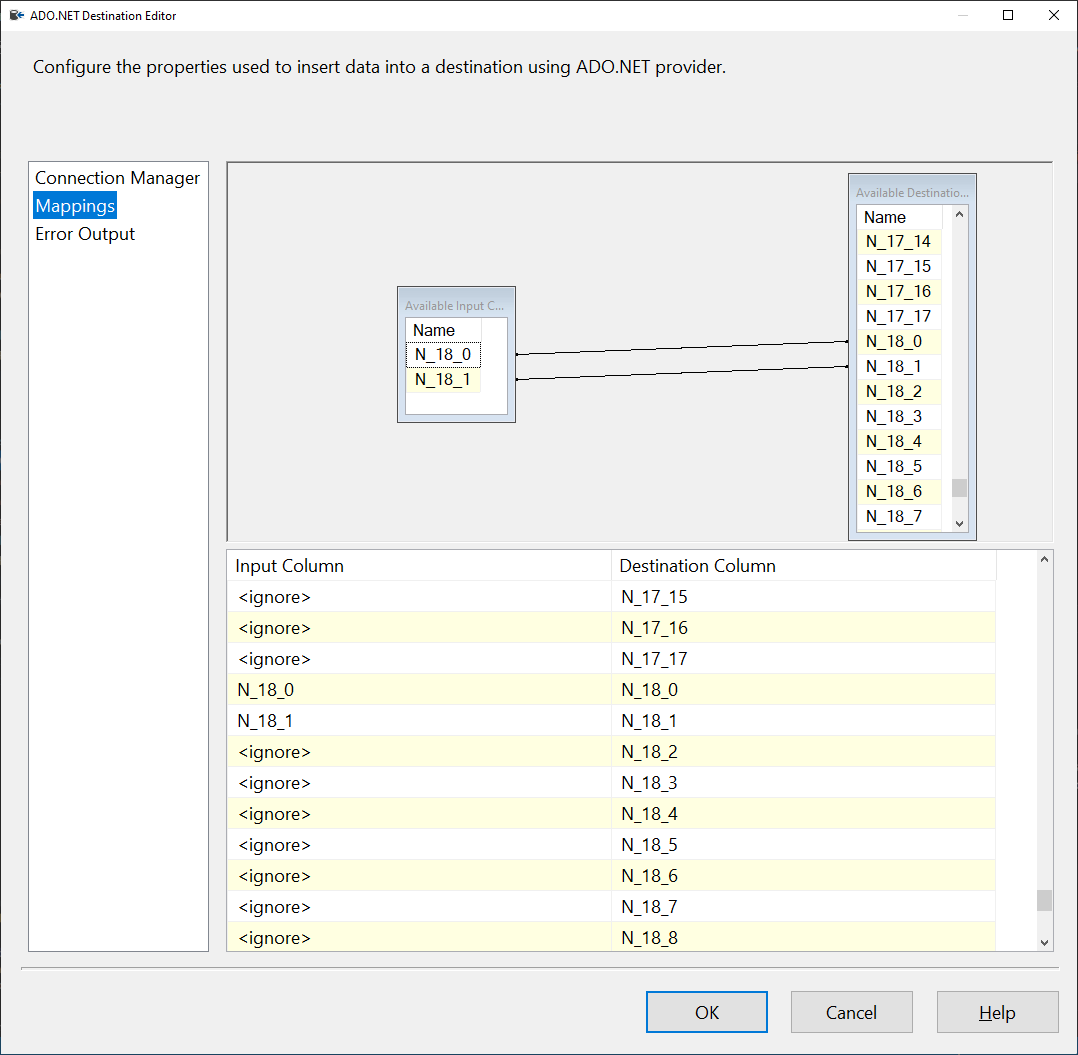Image resolution: width=1078 pixels, height=1055 pixels.
Task: Open input column dropdown for N_17_16 row
Action: coord(419,628)
